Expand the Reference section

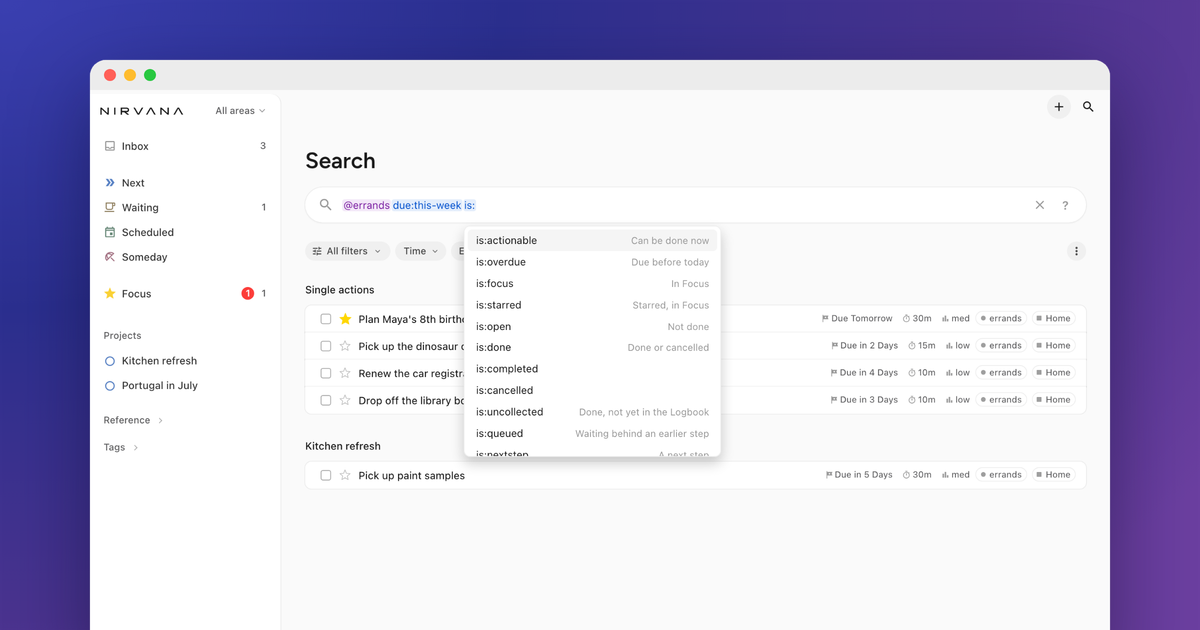(x=133, y=420)
